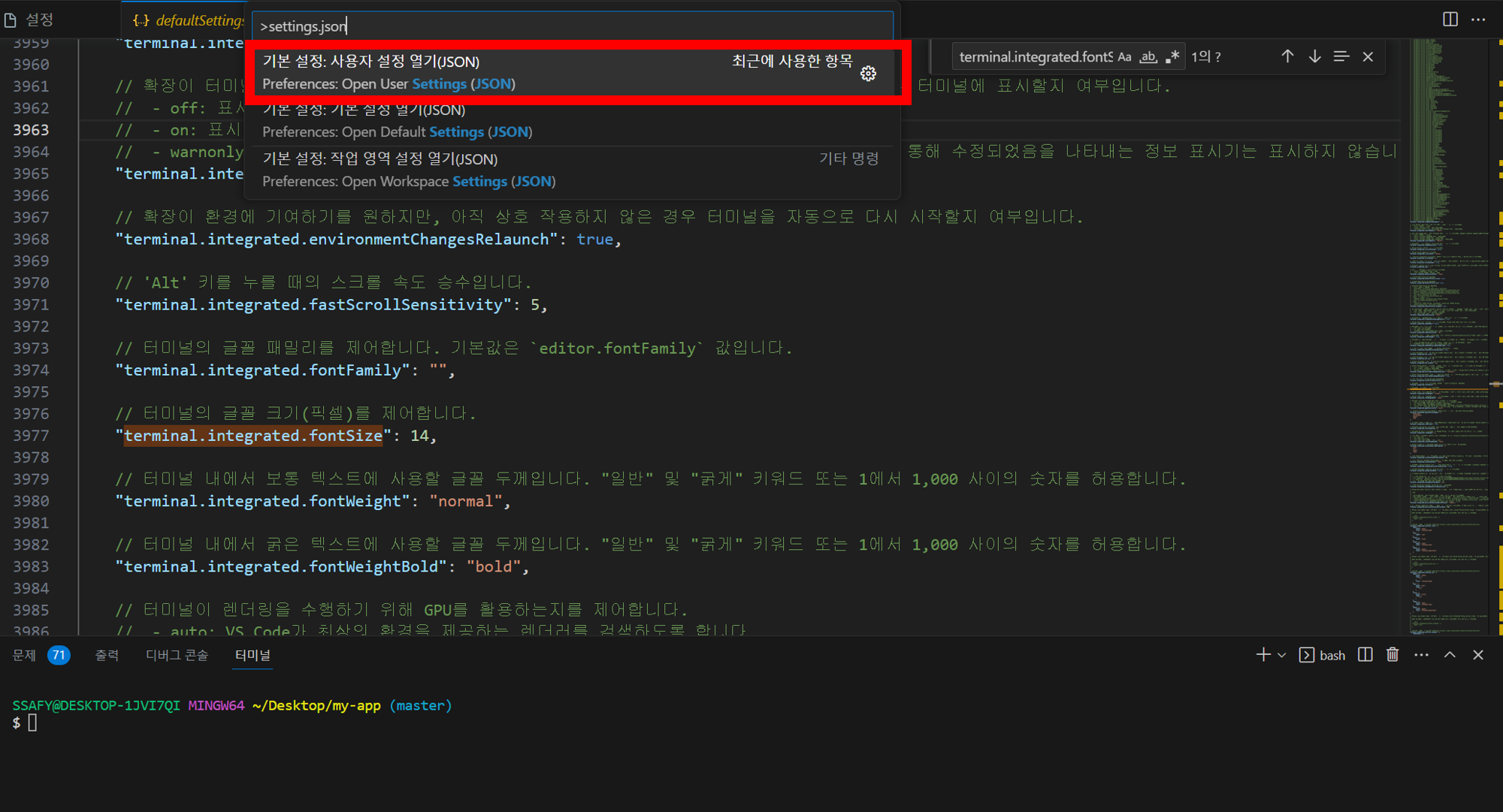This screenshot has width=1503, height=812.
Task: Kill terminal with the trash icon
Action: [x=1393, y=654]
